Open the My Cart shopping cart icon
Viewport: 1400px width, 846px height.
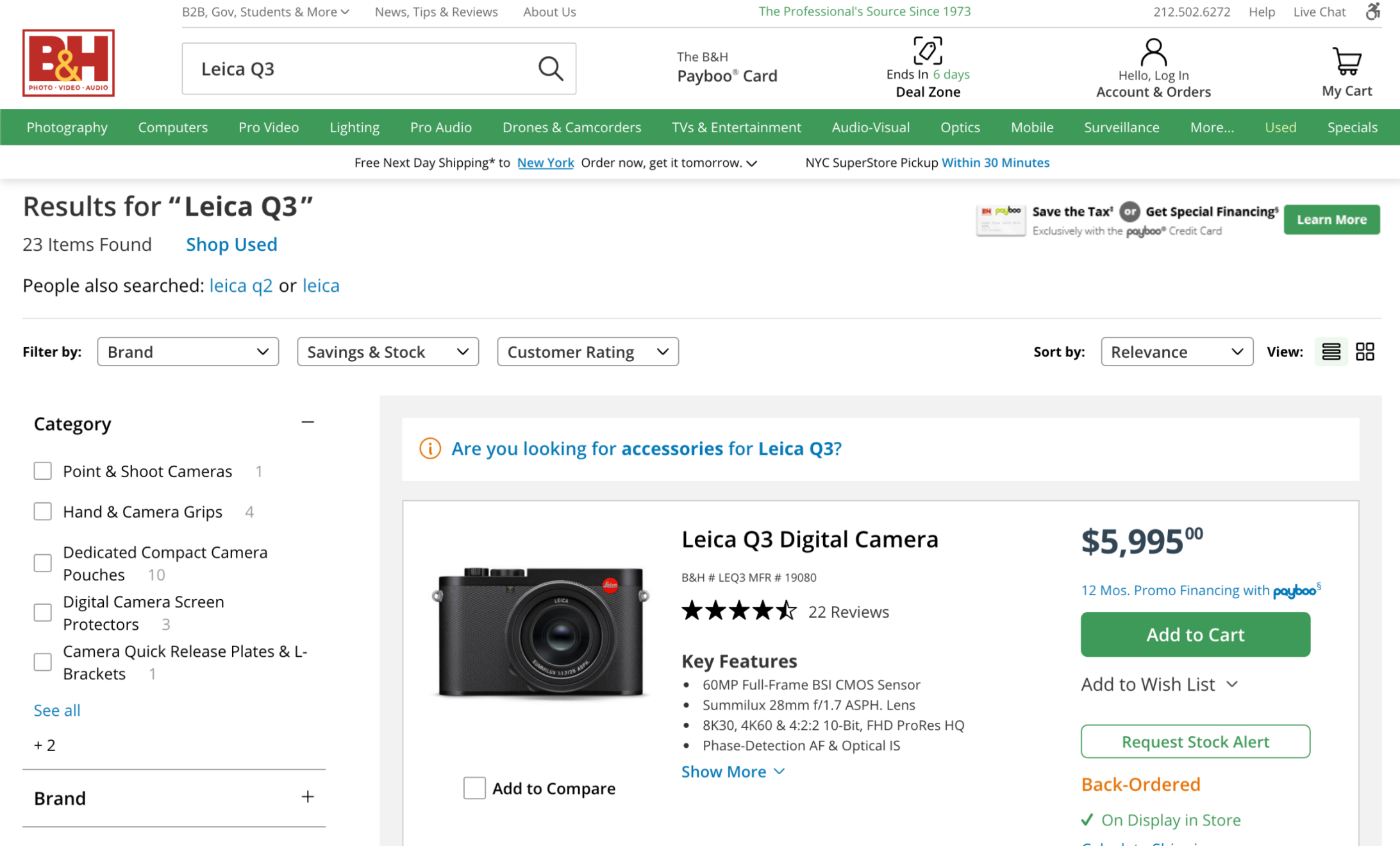(1346, 62)
